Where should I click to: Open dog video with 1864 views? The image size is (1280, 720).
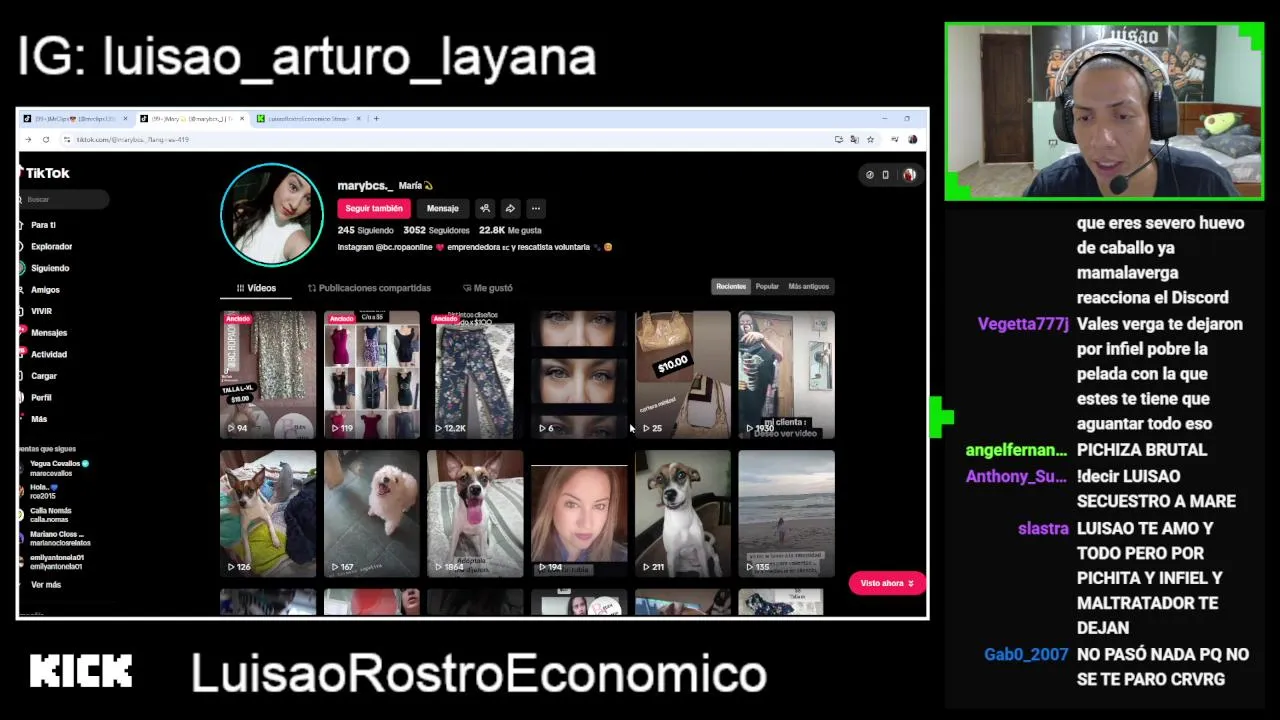[475, 514]
